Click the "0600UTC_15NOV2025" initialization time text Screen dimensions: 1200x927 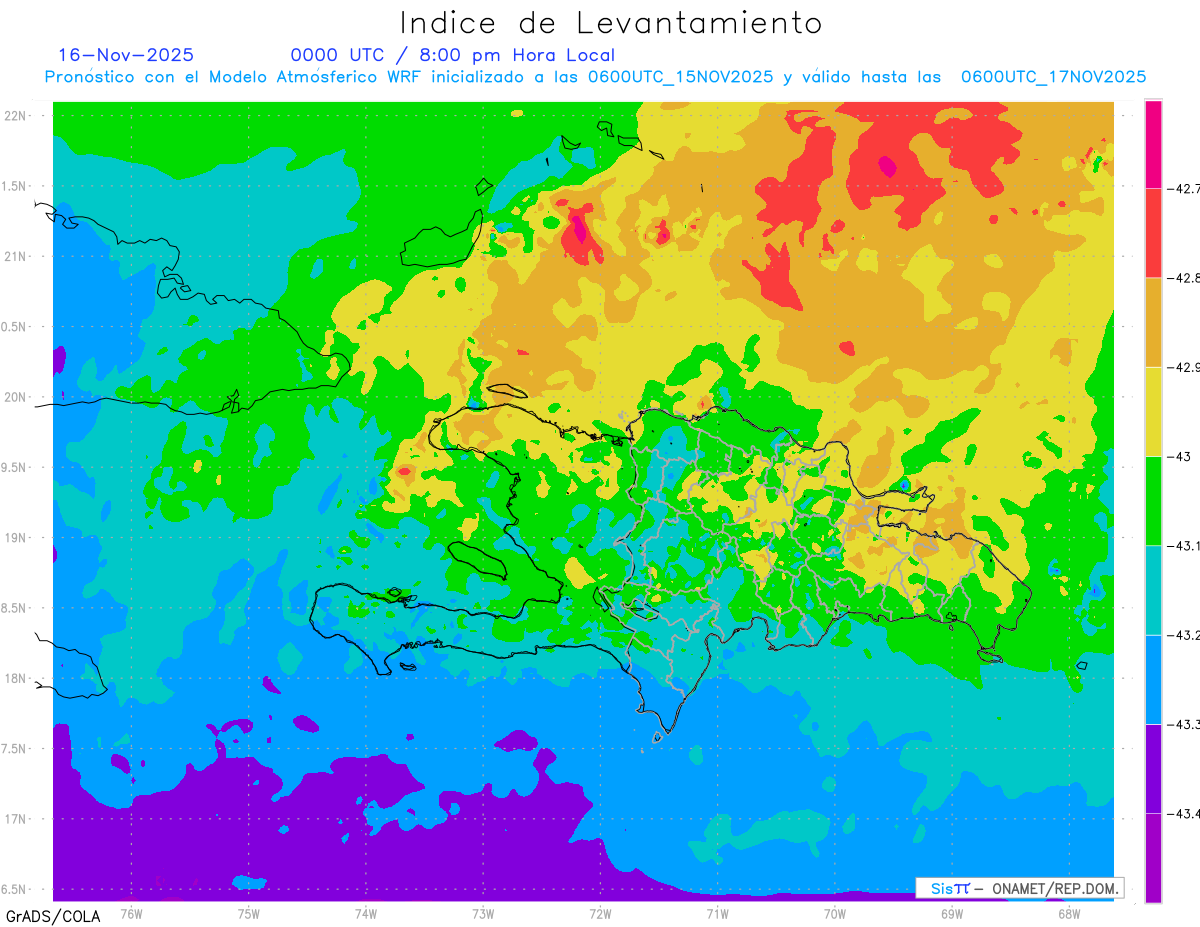pos(680,77)
